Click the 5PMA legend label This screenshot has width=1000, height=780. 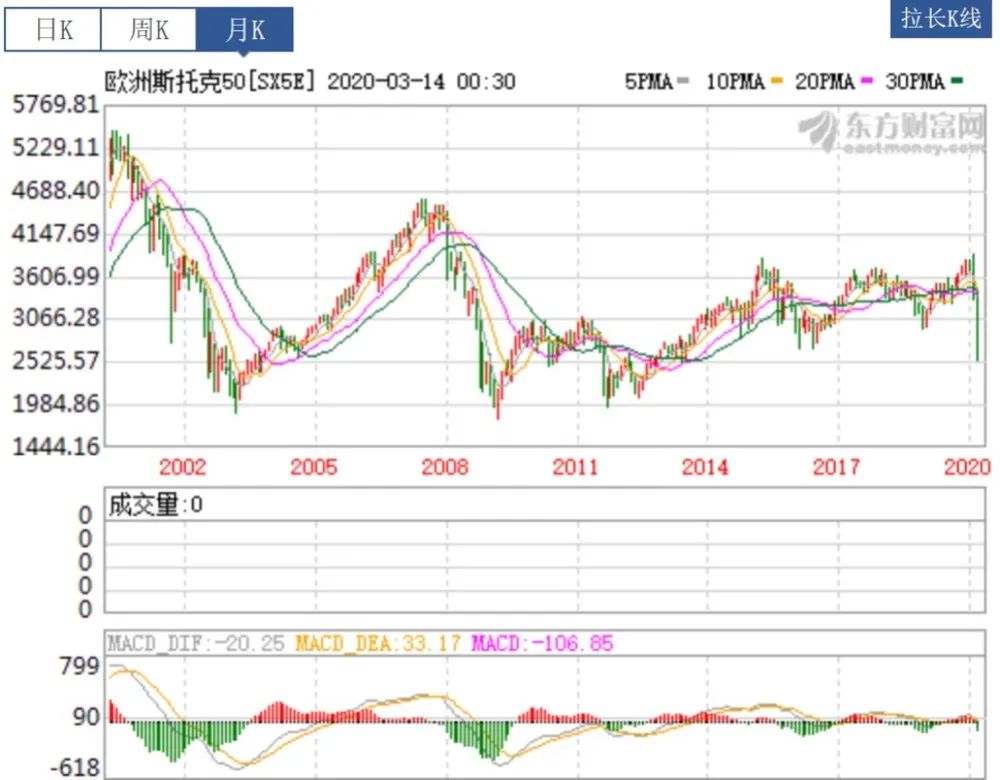(x=649, y=82)
